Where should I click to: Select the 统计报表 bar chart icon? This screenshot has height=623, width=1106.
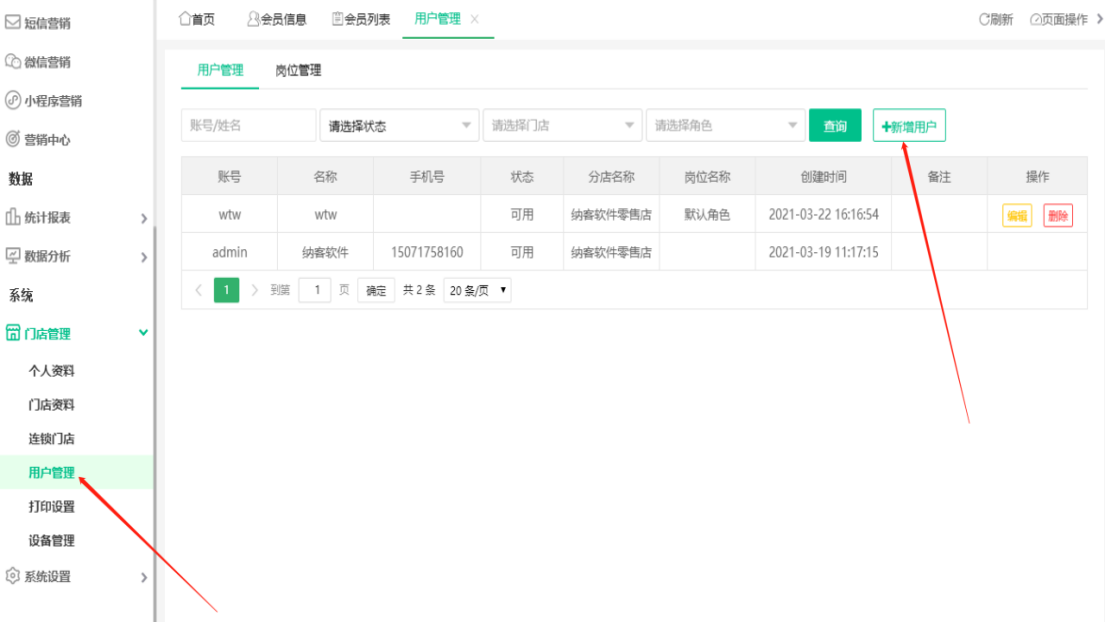coord(14,216)
